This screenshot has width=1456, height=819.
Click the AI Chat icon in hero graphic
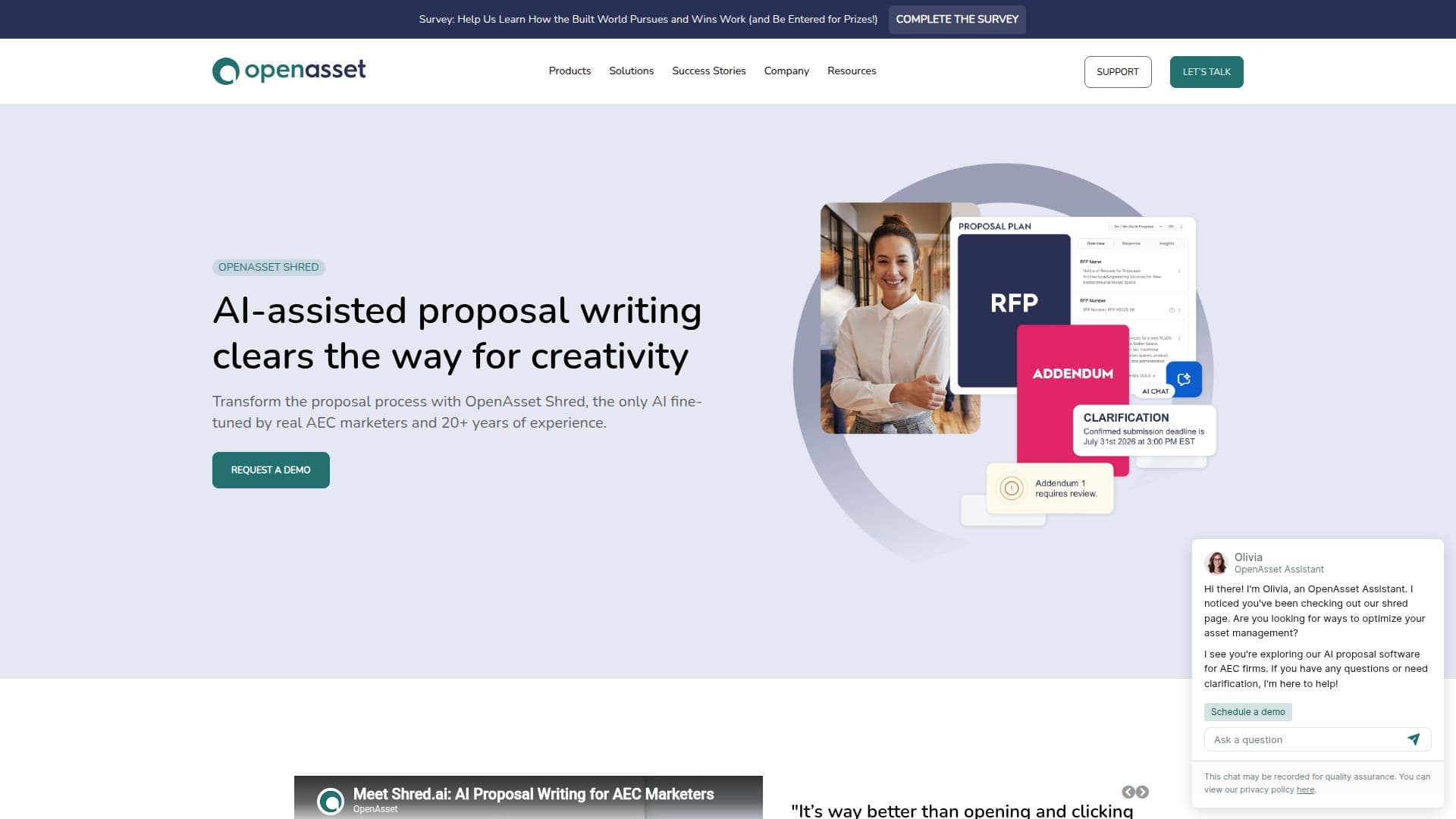tap(1184, 379)
